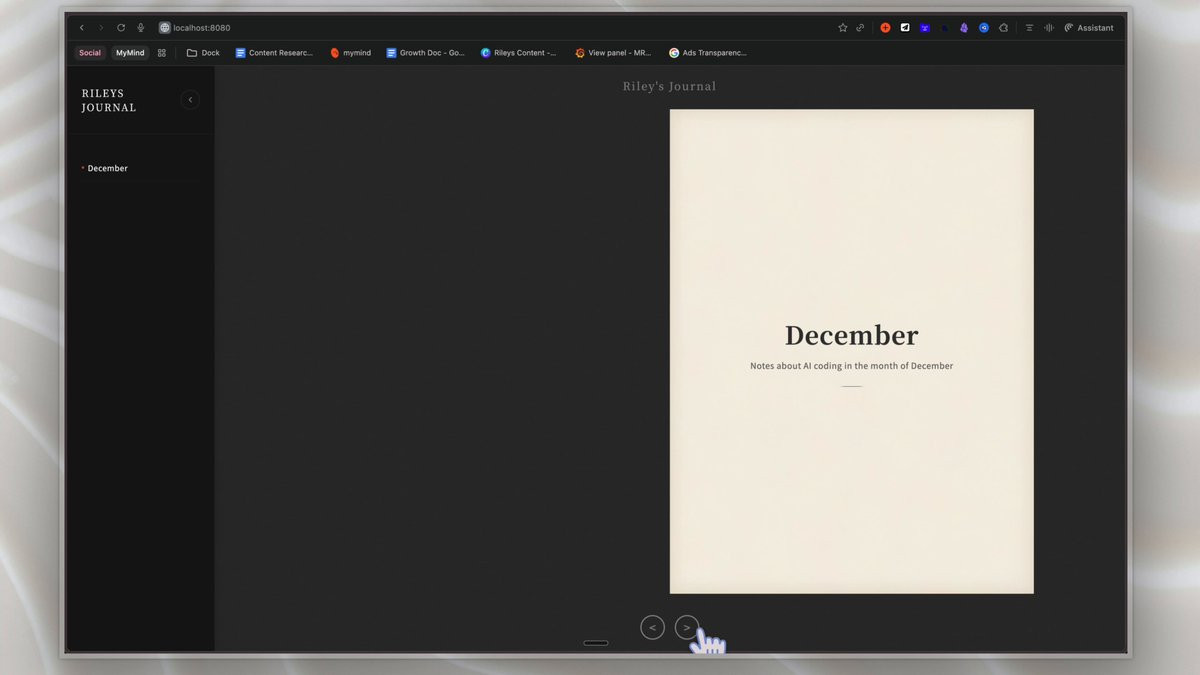Viewport: 1200px width, 675px height.
Task: Open the Ads Transparency bookmark
Action: (x=708, y=53)
